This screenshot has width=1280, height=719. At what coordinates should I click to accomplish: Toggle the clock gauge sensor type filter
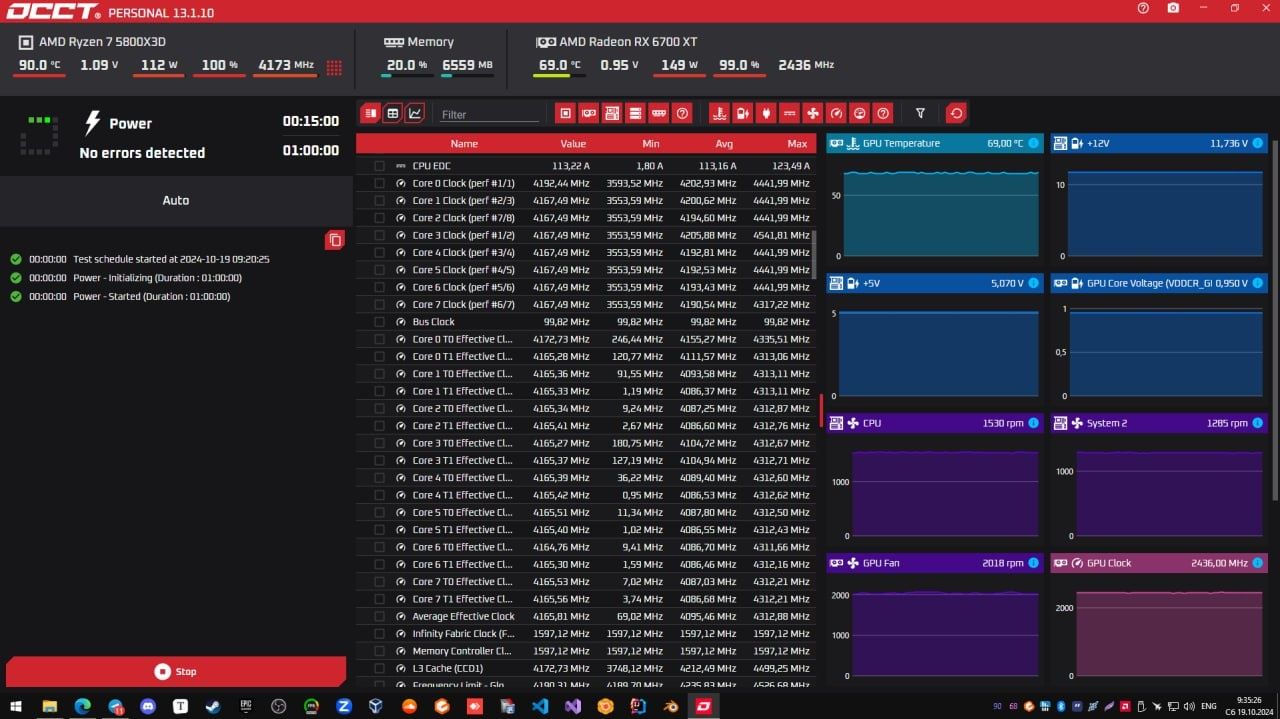[837, 113]
